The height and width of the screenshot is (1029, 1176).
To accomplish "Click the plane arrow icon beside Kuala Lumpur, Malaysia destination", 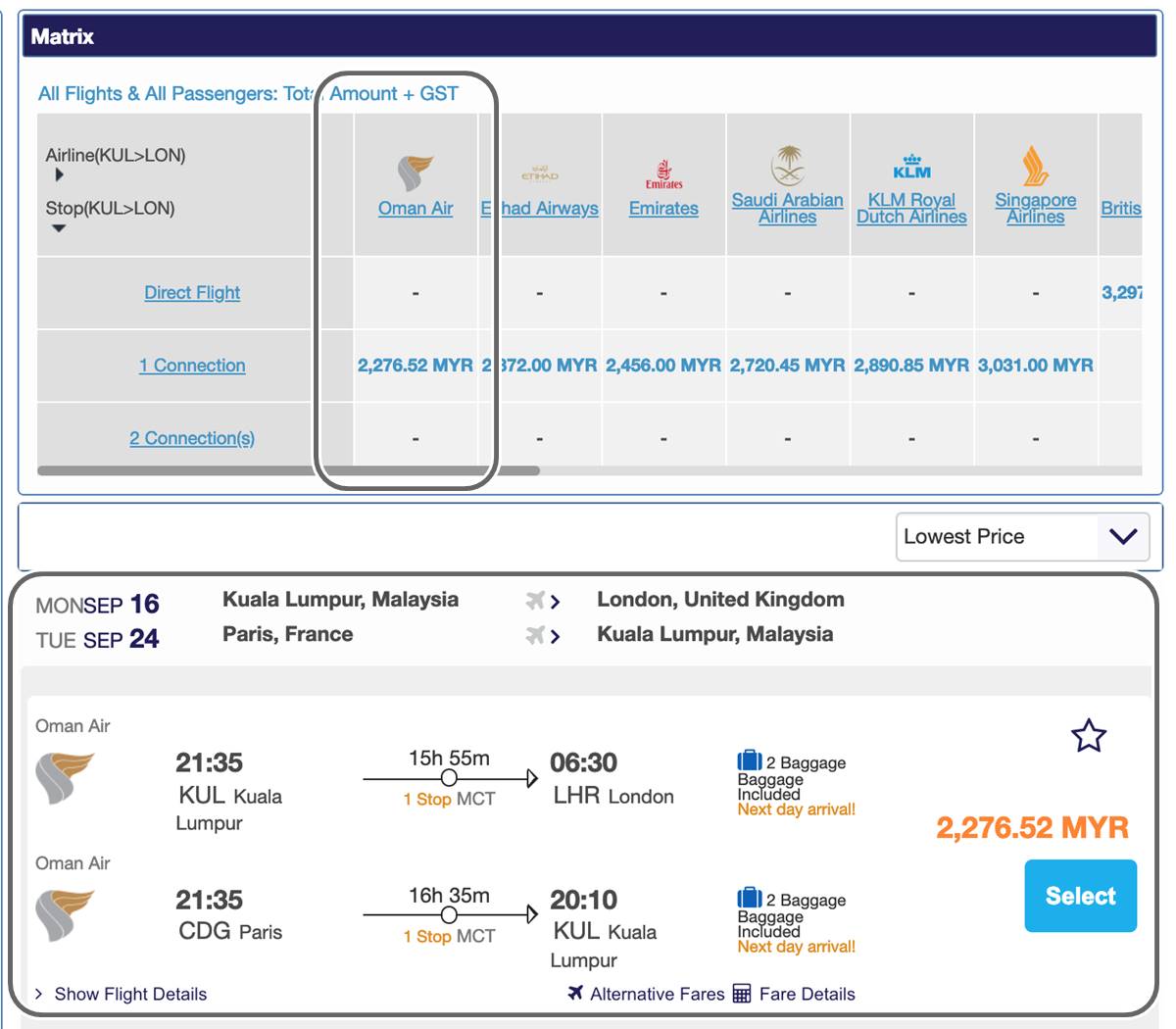I will pos(543,636).
